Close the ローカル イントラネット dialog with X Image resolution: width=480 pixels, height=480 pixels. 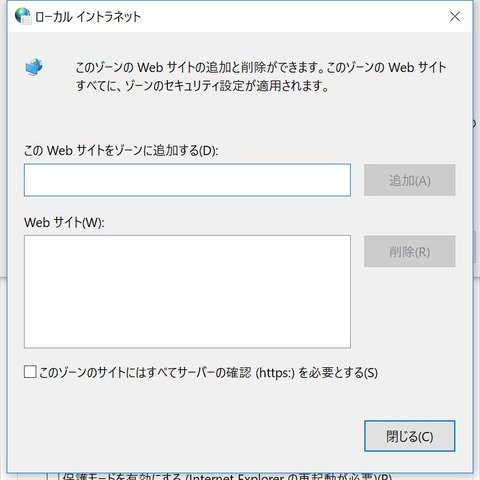coord(455,16)
